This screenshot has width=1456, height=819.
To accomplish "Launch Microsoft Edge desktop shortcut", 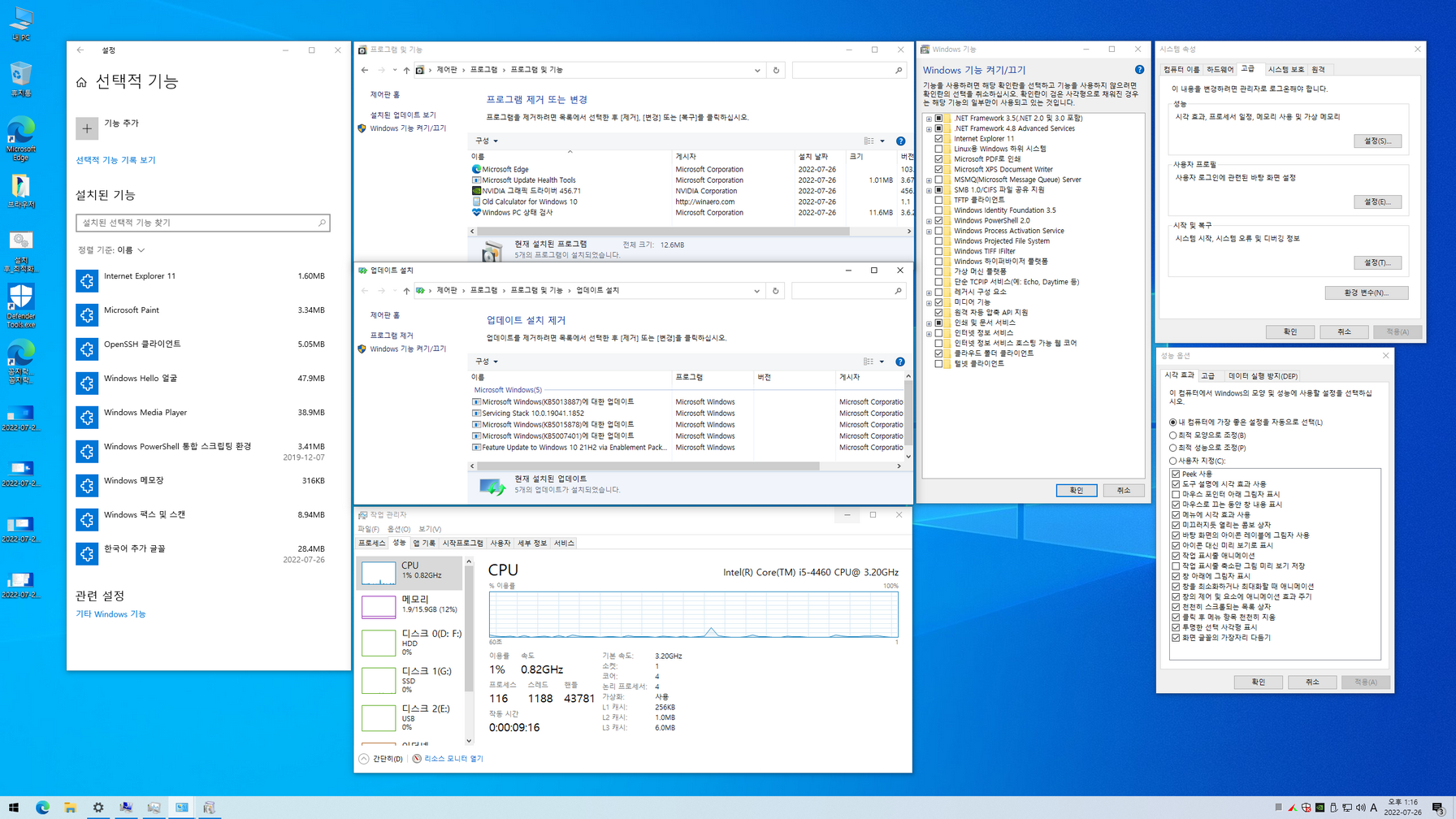I will pos(21,139).
